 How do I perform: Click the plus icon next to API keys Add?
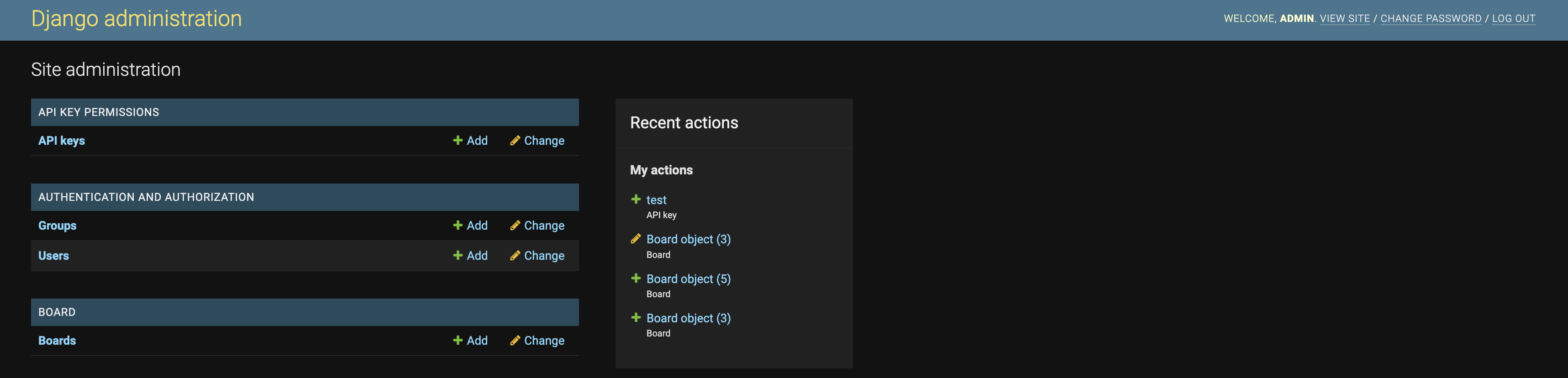458,141
